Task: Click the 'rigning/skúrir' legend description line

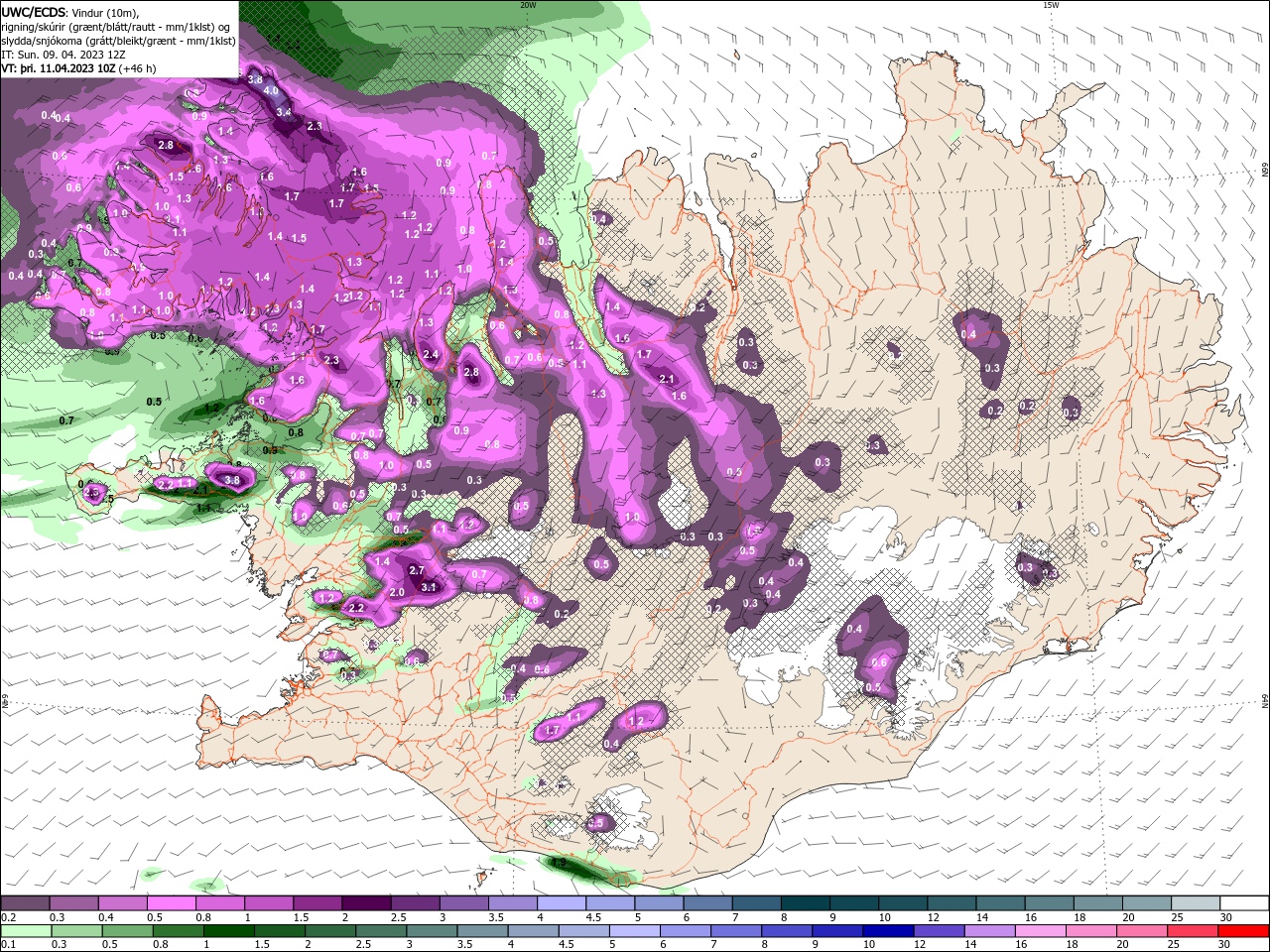Action: (117, 27)
